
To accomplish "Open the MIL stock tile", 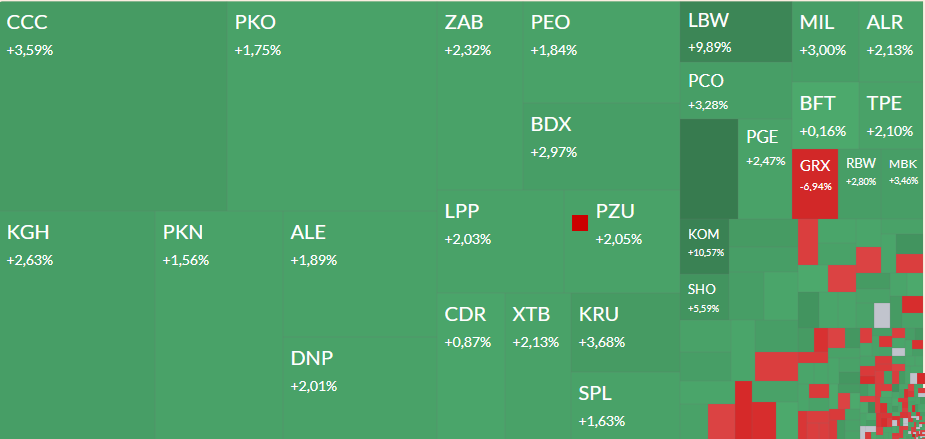I will tap(826, 40).
